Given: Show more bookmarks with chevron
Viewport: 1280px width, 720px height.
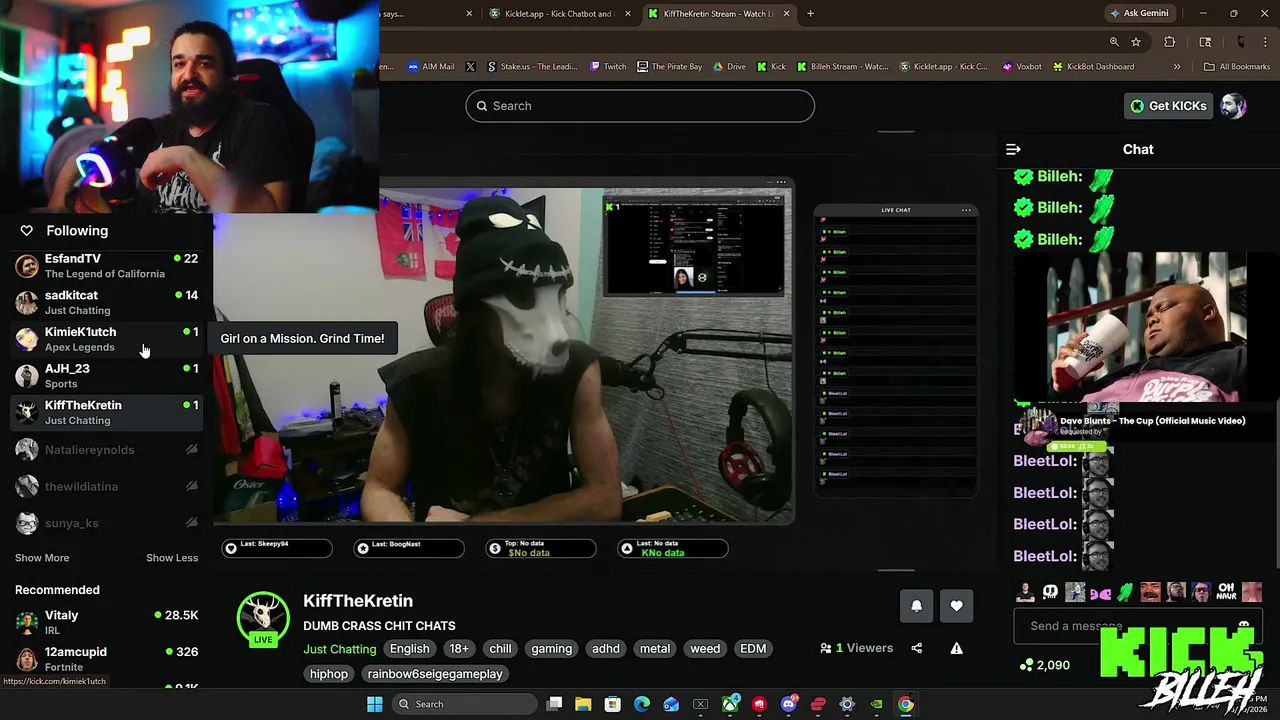Looking at the screenshot, I should (x=1177, y=67).
